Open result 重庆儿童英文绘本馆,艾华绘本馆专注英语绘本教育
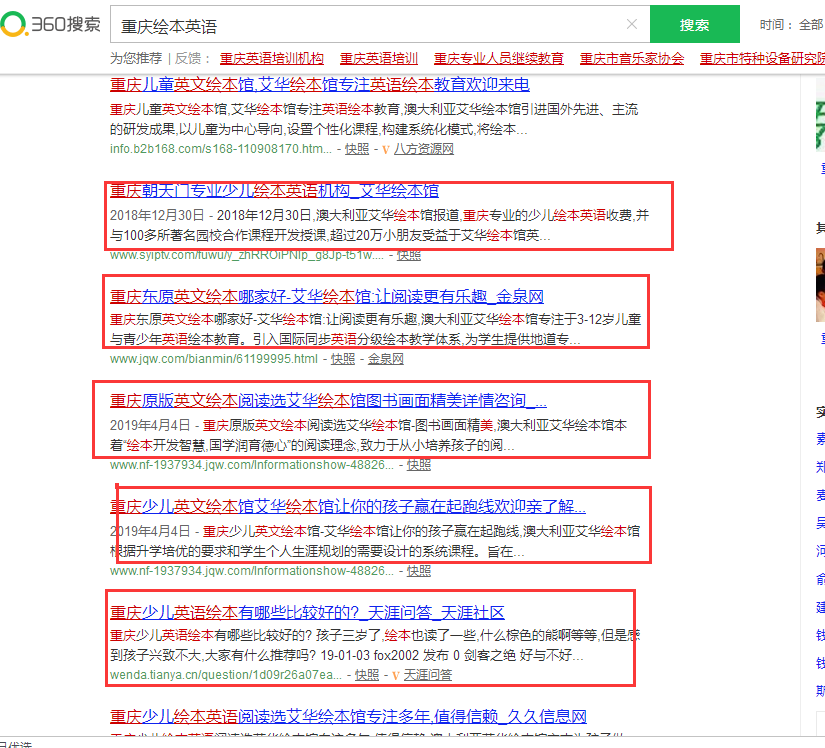The width and height of the screenshot is (825, 748). (320, 84)
